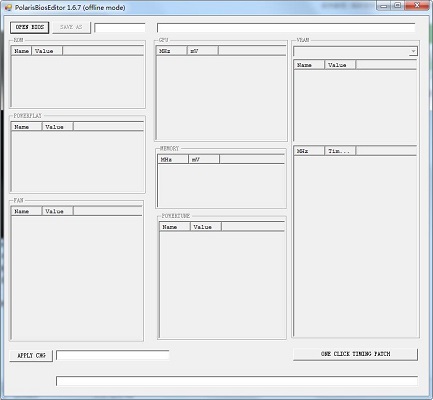Click the mV column header in GPU table
Image resolution: width=433 pixels, height=400 pixels.
tap(203, 51)
